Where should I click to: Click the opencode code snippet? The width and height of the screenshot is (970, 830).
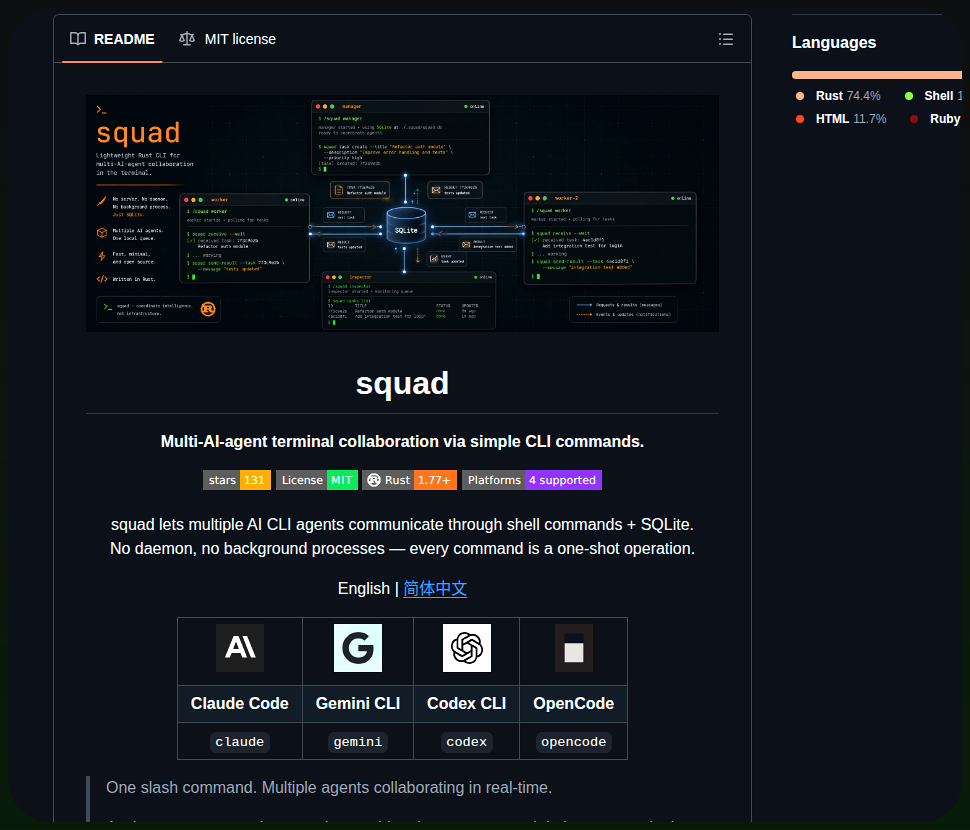pos(573,742)
